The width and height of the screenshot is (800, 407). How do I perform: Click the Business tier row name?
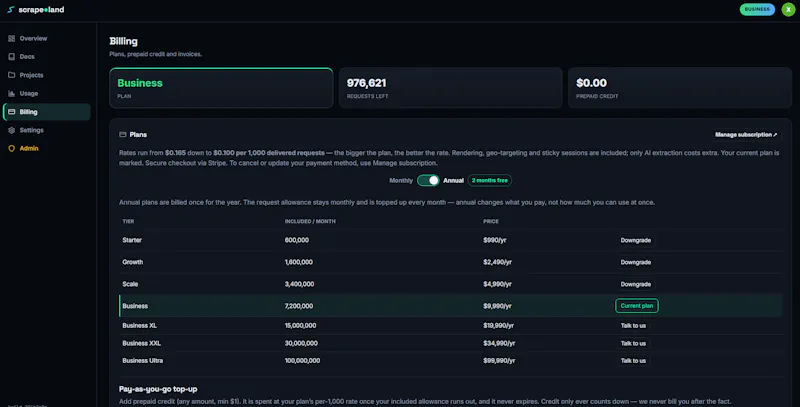pos(135,306)
